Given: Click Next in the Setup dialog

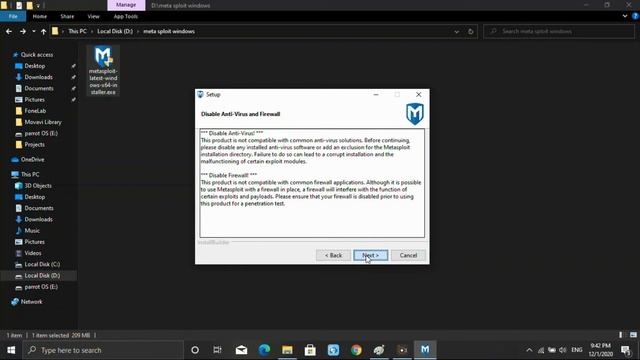Looking at the screenshot, I should (371, 255).
